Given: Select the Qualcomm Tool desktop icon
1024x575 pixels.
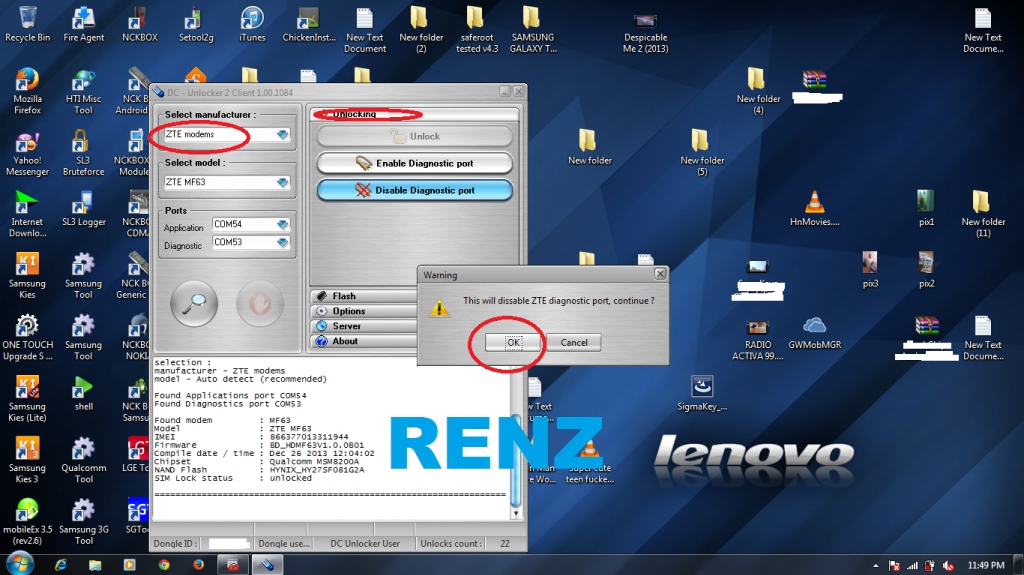Looking at the screenshot, I should [84, 460].
